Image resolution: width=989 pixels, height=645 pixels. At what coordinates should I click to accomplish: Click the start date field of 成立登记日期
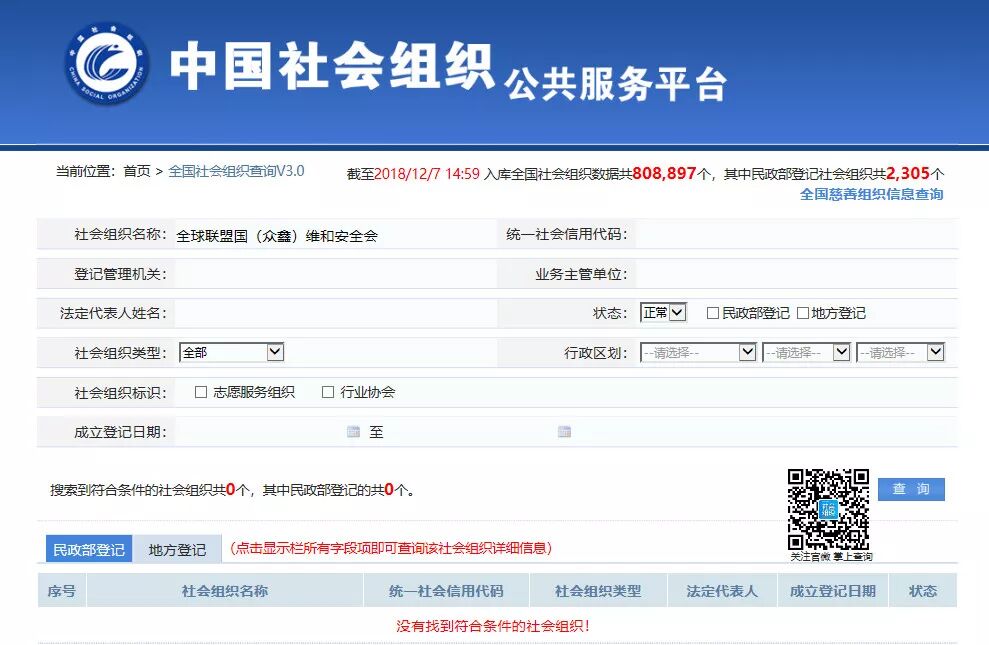pos(260,432)
